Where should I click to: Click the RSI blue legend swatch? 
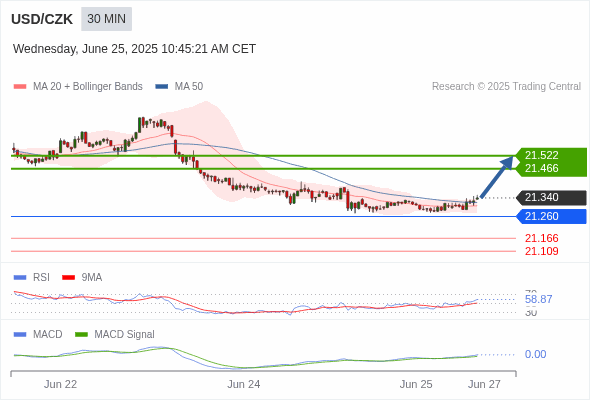coord(20,278)
